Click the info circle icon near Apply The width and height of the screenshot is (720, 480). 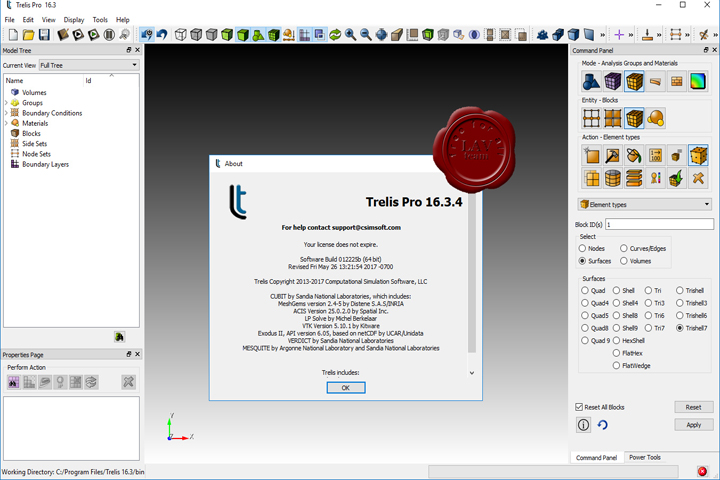click(x=583, y=425)
